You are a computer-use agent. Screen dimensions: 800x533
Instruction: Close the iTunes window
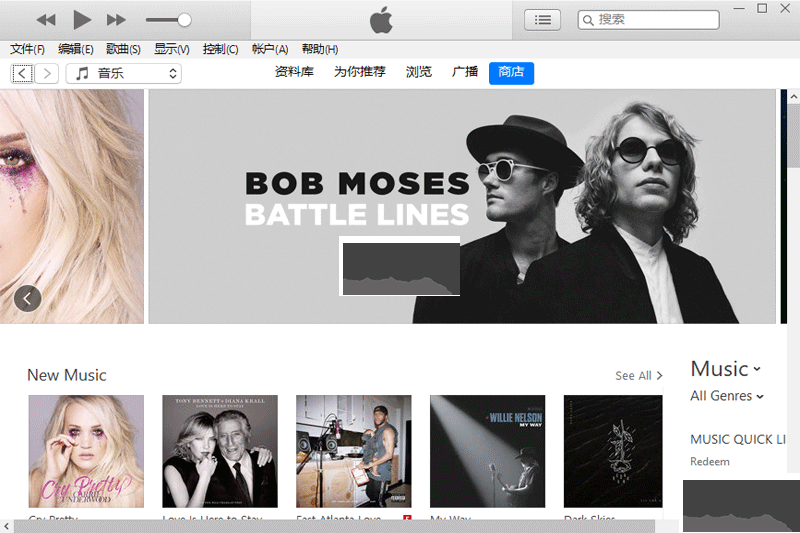785,8
